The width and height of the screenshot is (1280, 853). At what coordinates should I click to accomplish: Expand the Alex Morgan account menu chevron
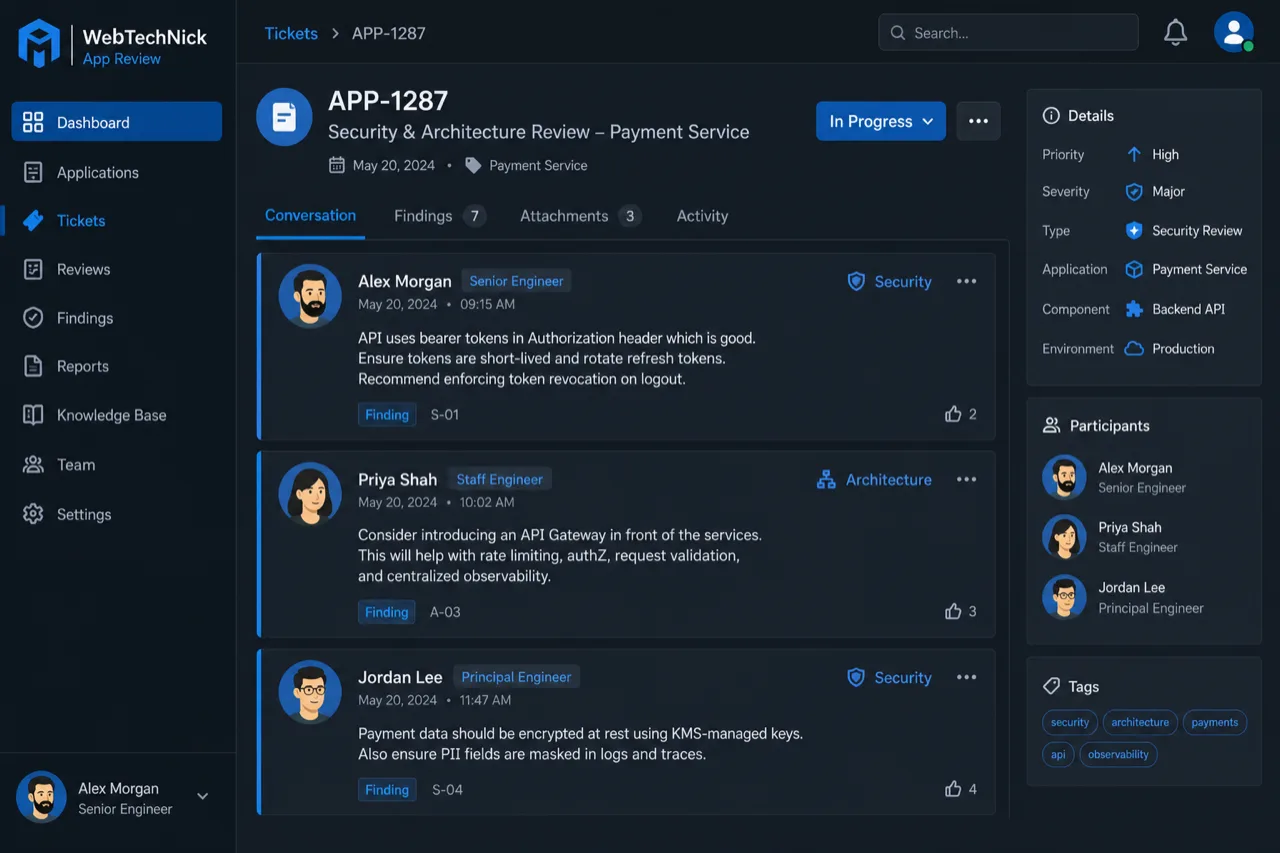[x=202, y=797]
